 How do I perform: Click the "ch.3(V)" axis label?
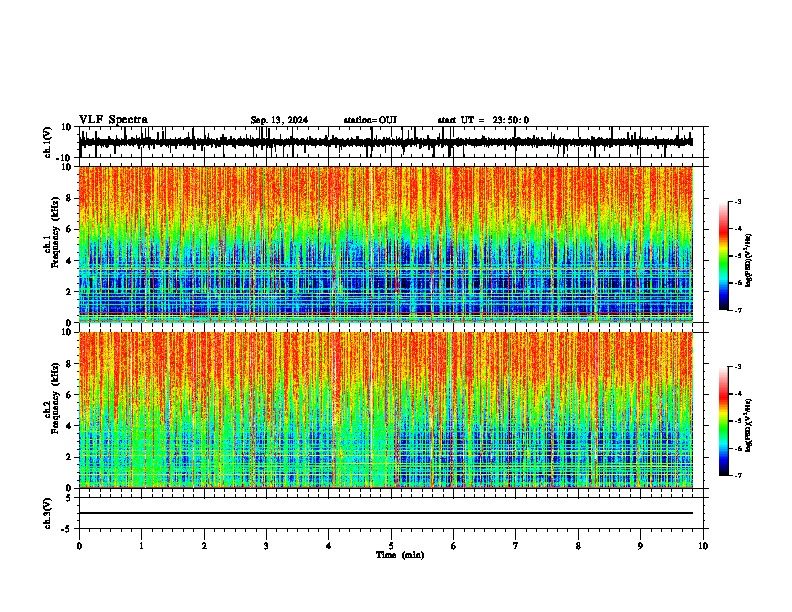click(x=48, y=514)
